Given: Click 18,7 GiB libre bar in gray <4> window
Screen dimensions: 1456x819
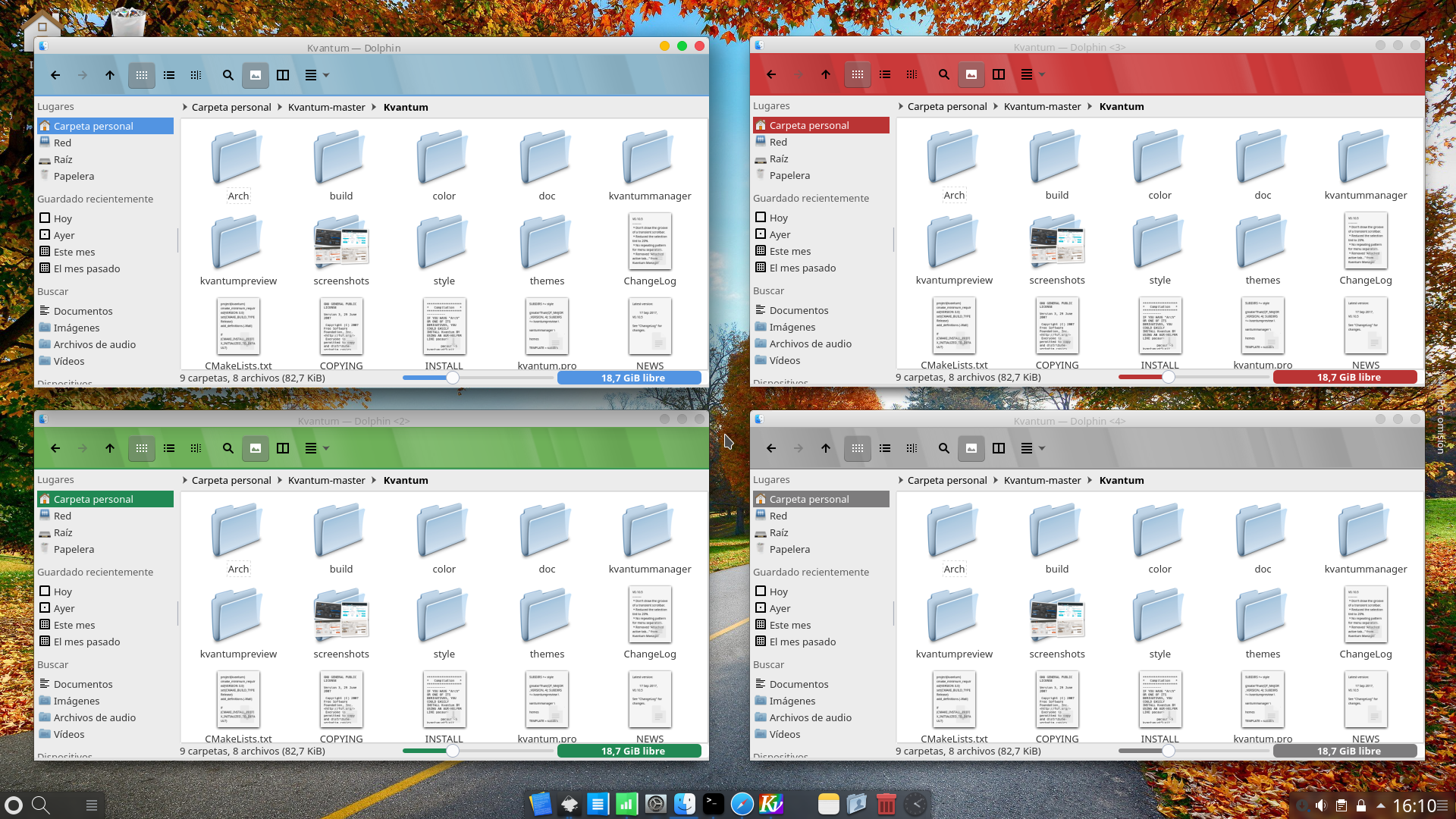Looking at the screenshot, I should (1345, 751).
